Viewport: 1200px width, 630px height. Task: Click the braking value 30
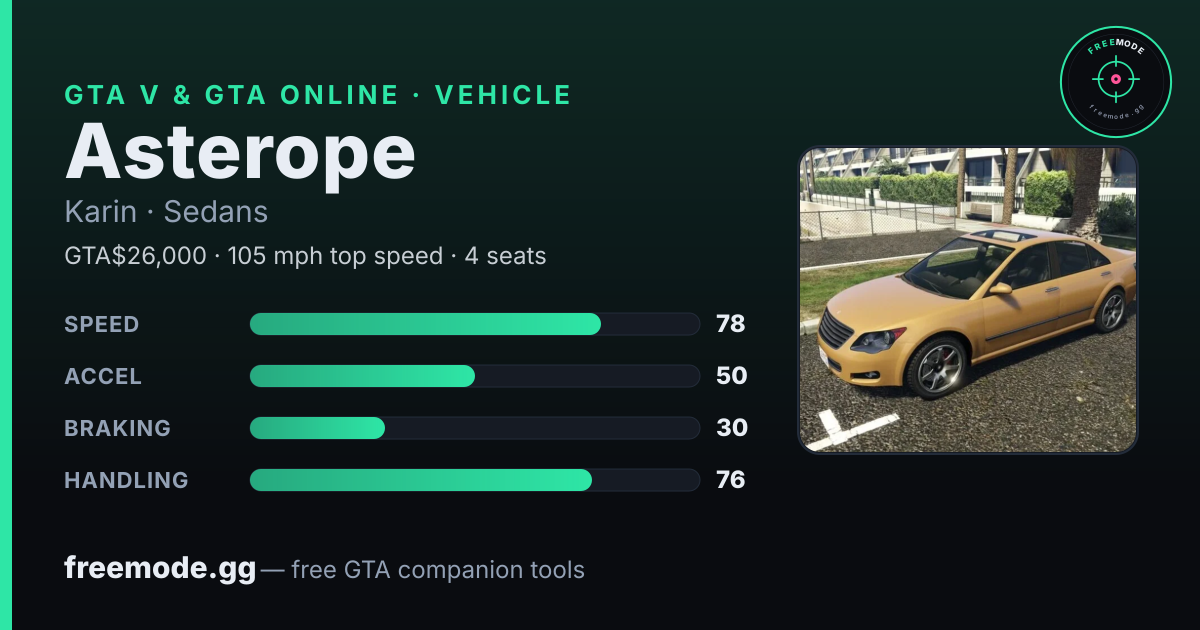click(732, 428)
